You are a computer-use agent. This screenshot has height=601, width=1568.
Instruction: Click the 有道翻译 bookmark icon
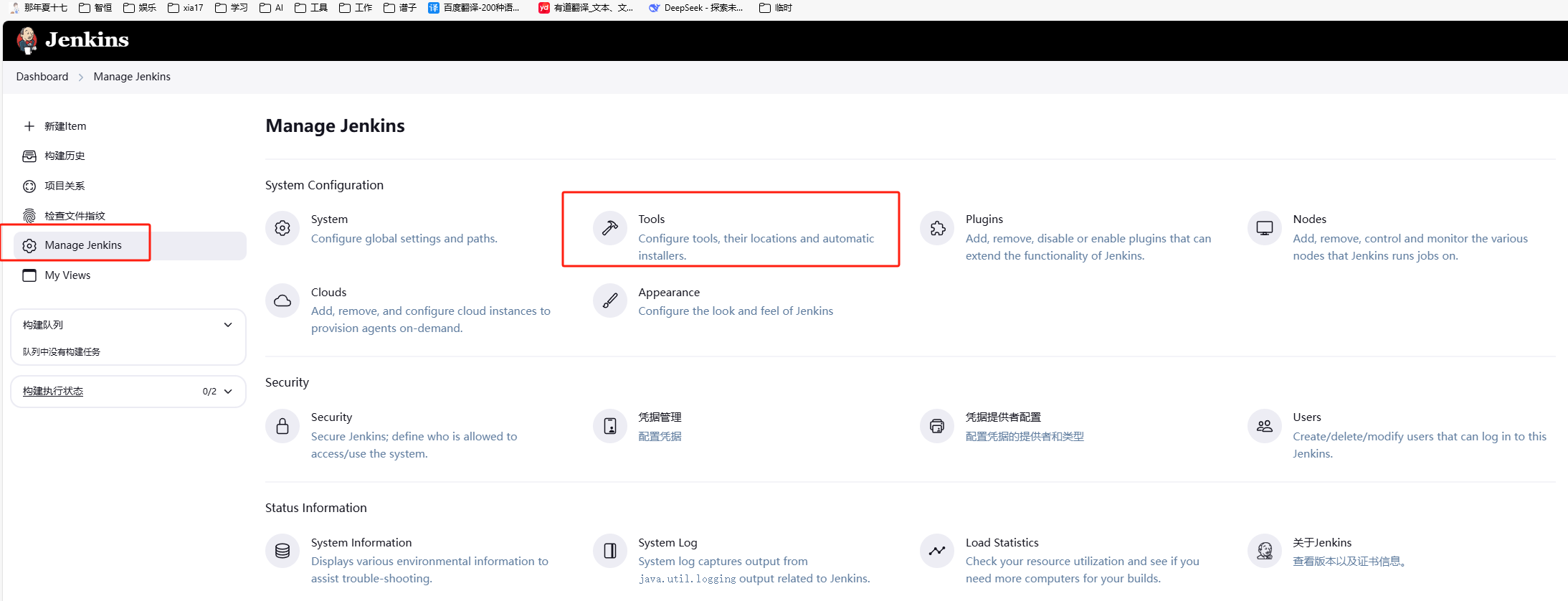(544, 8)
